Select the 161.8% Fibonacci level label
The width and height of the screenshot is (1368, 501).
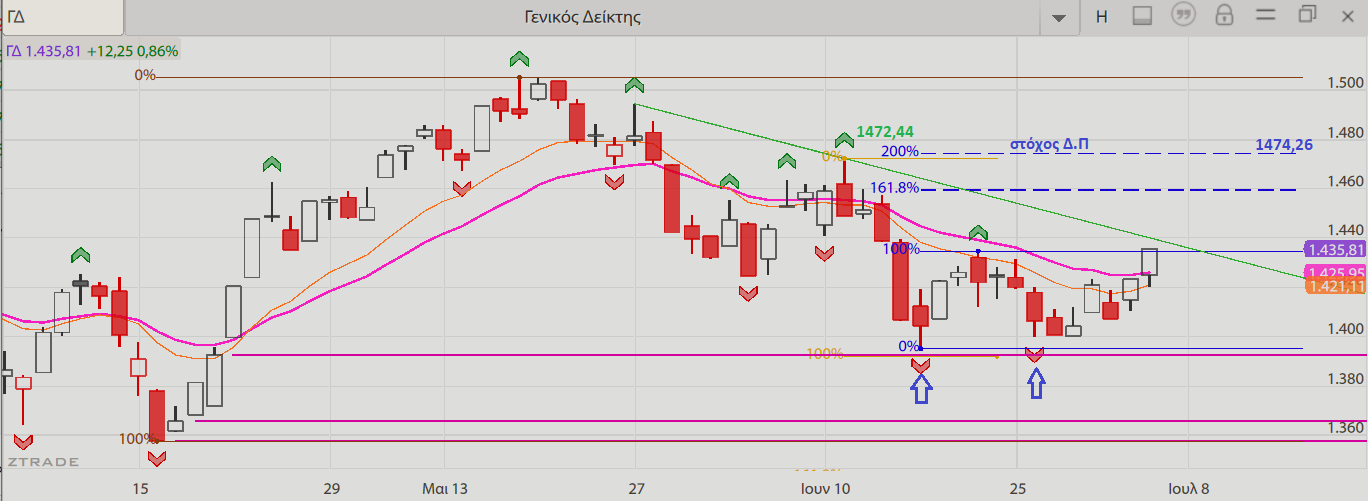894,187
